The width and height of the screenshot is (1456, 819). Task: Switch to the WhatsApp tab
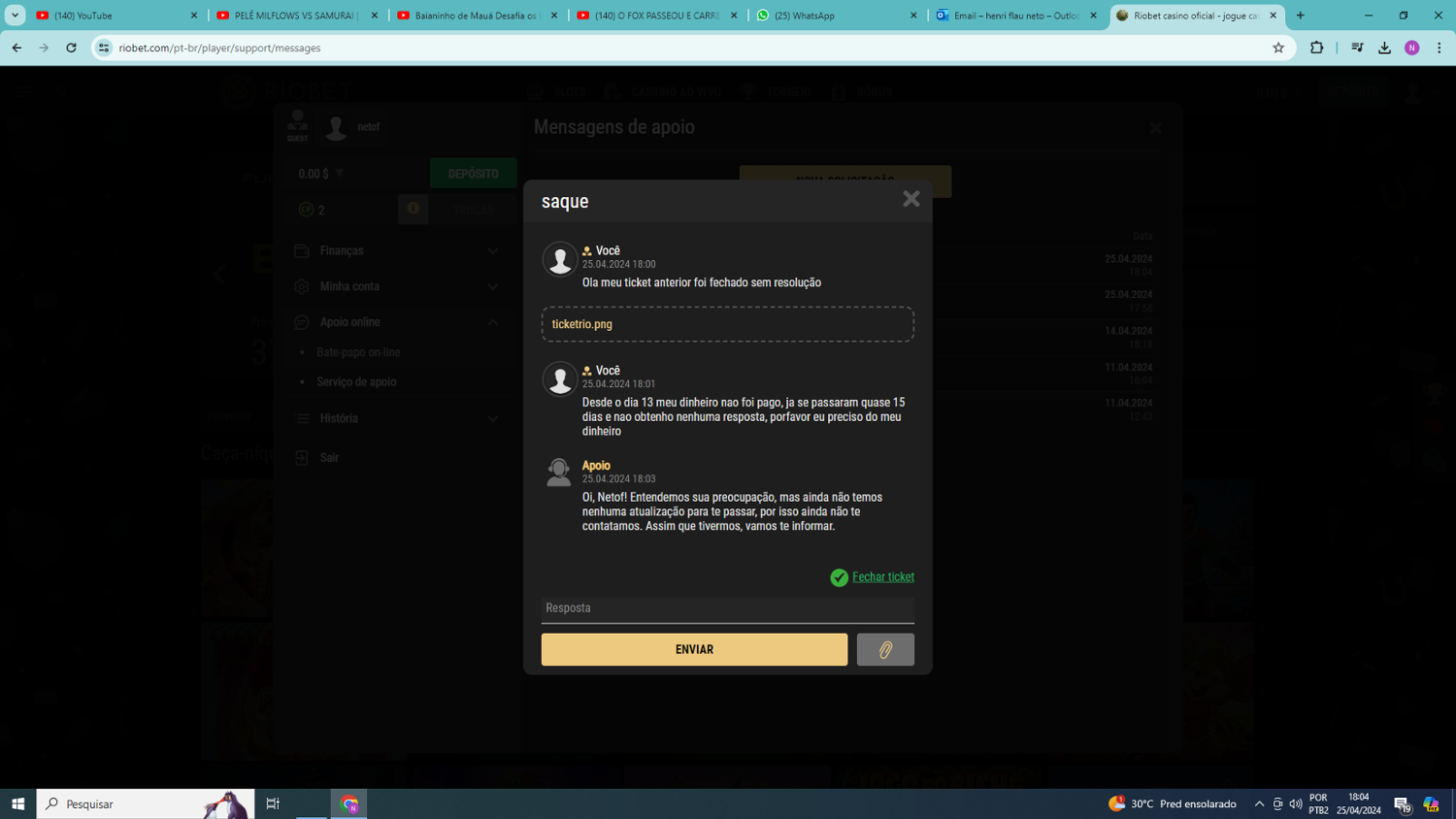(x=835, y=16)
